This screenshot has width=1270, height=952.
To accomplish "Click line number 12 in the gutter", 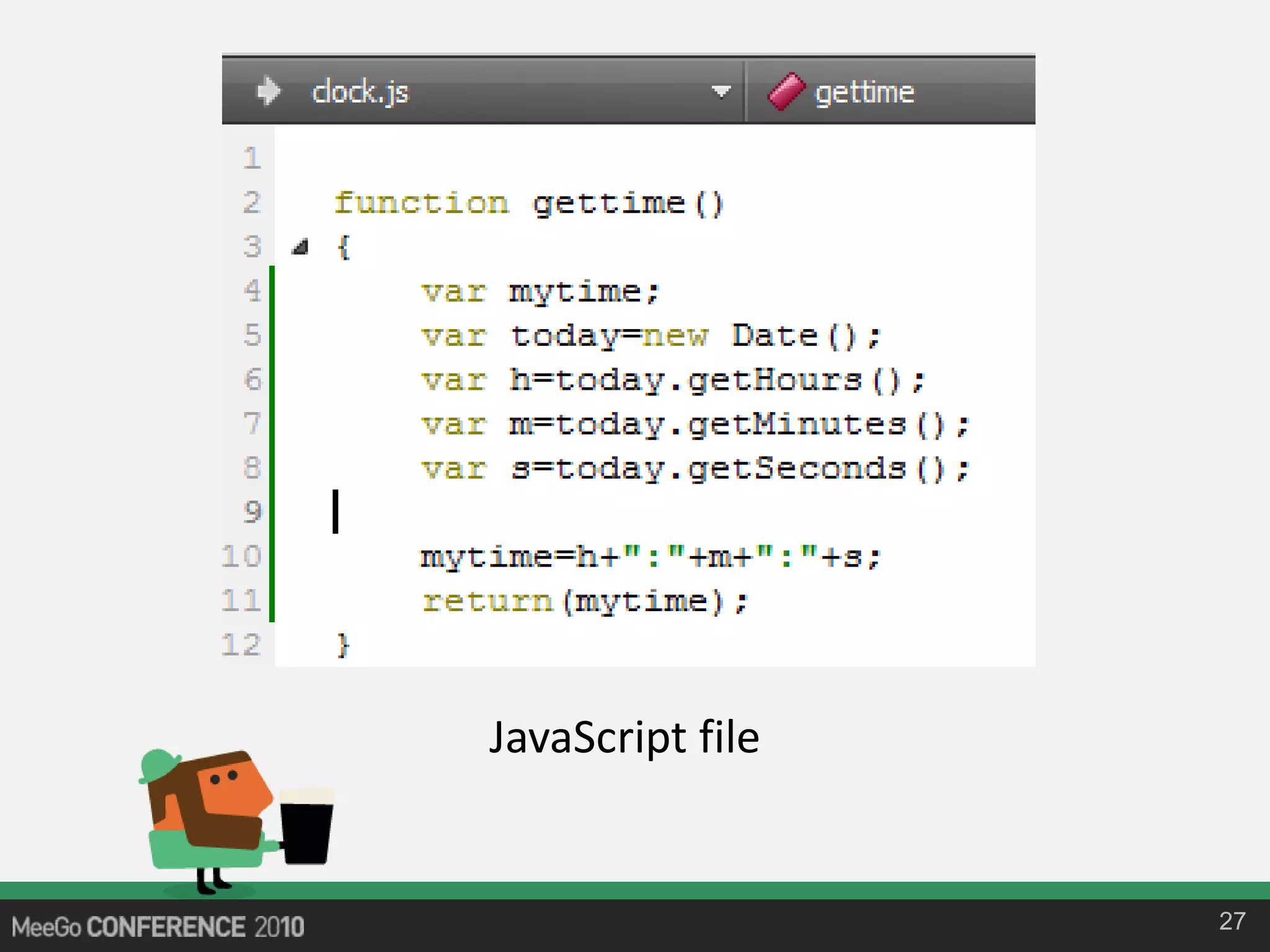I will [242, 645].
